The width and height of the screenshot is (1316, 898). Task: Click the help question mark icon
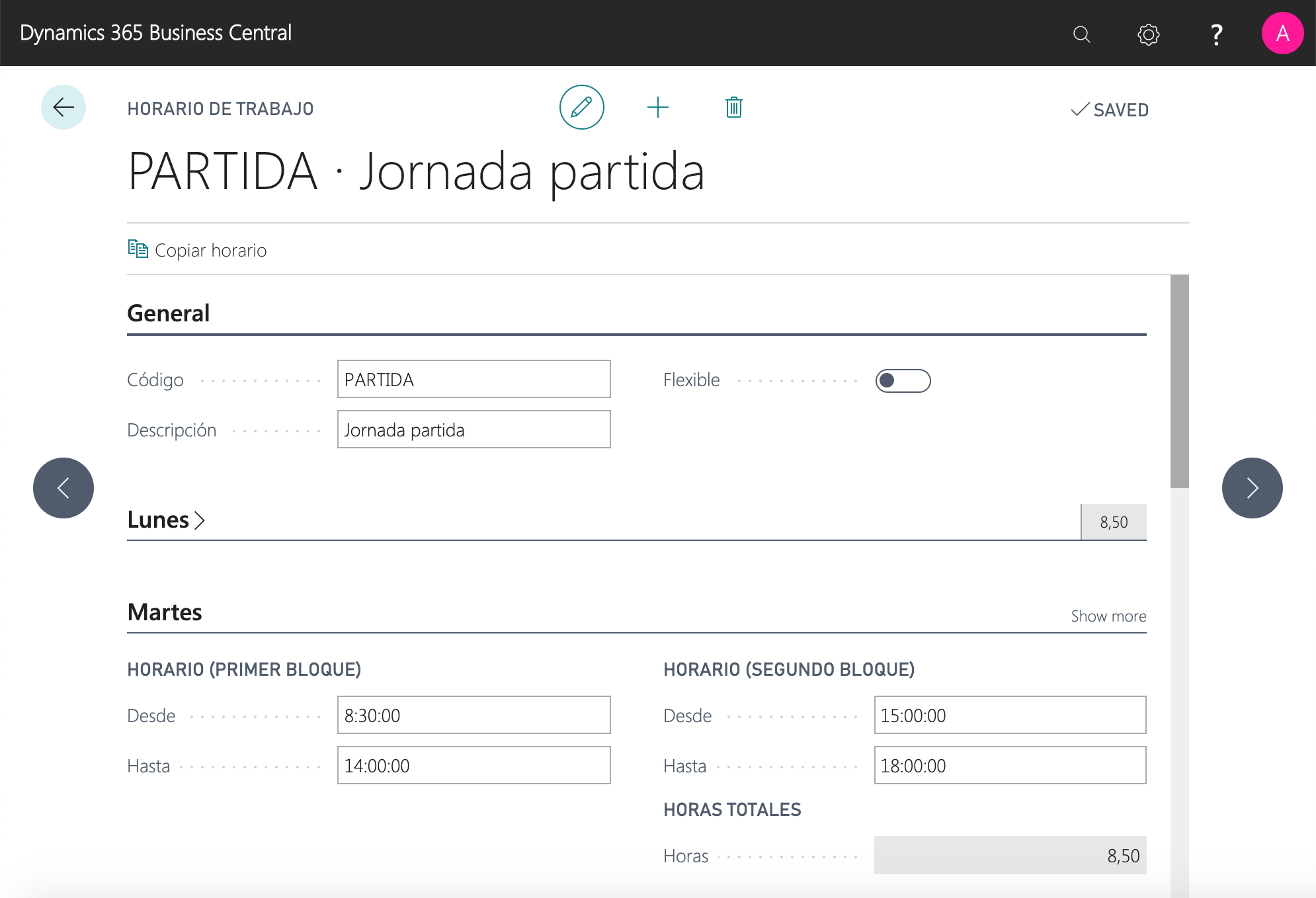(x=1215, y=34)
